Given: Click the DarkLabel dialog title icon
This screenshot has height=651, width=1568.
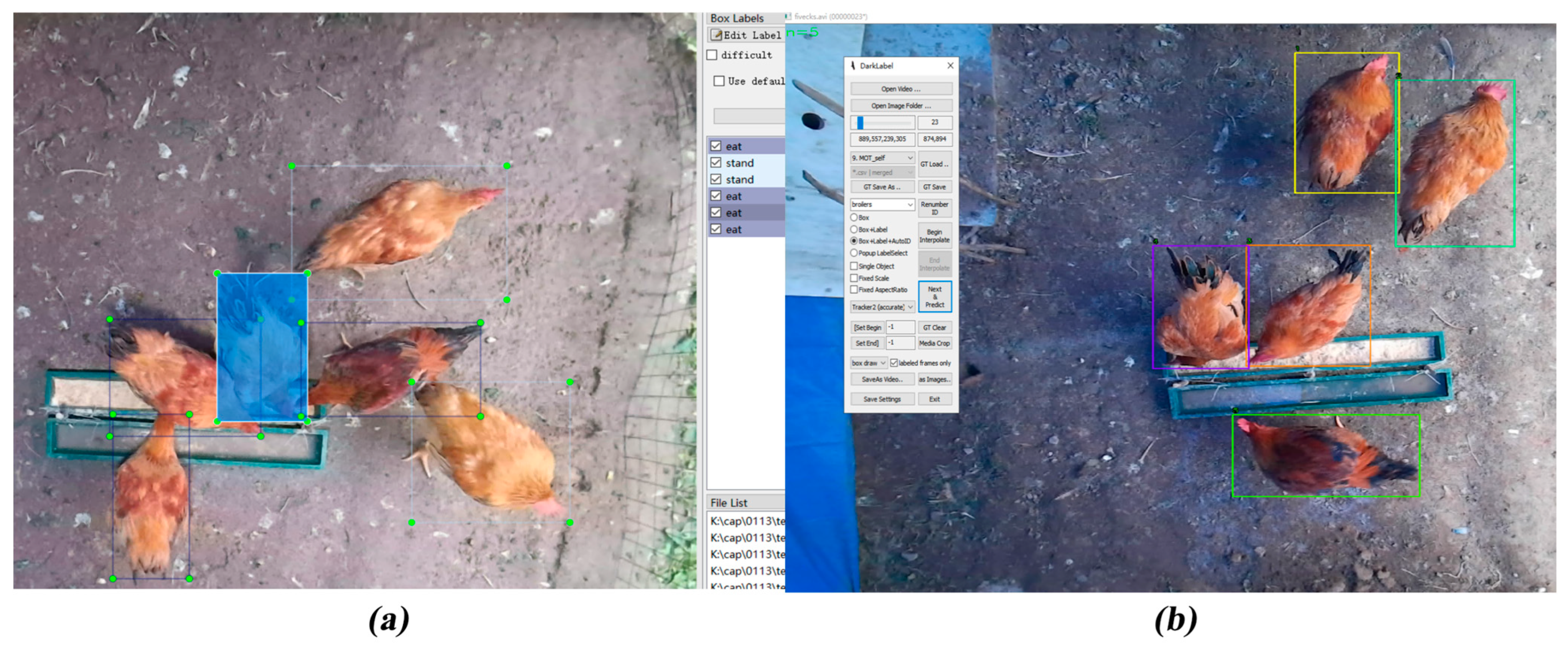Looking at the screenshot, I should coord(853,66).
